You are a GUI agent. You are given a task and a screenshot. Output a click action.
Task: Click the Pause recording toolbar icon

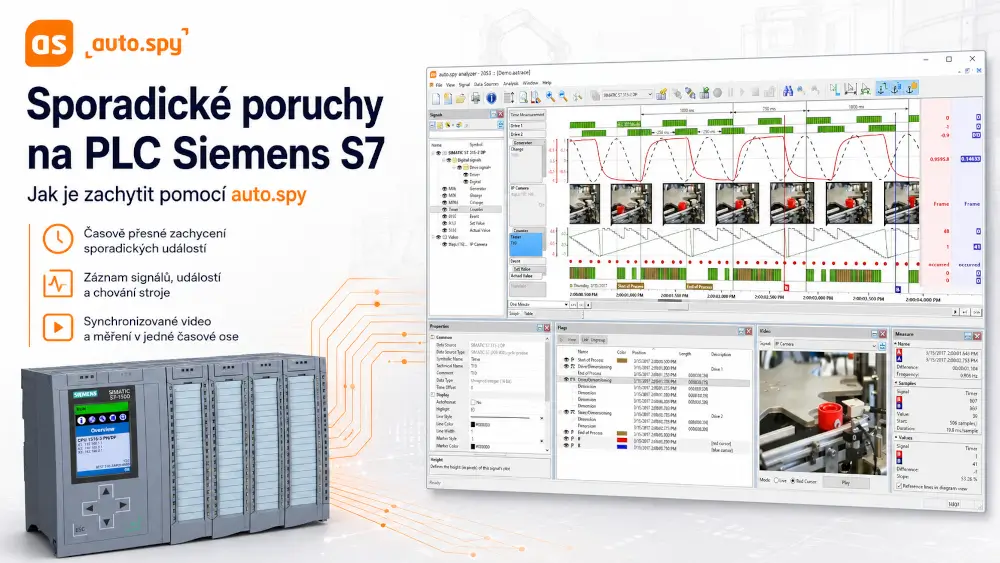(731, 92)
